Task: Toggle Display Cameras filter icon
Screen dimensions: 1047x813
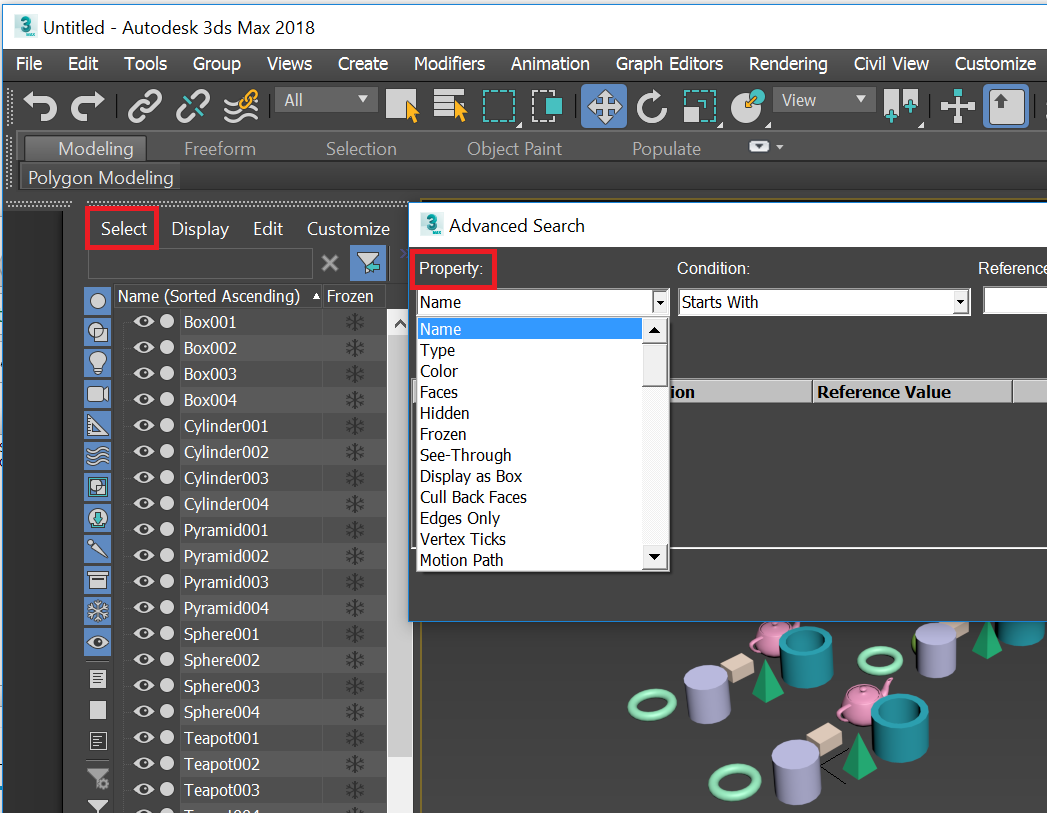Action: [x=97, y=394]
